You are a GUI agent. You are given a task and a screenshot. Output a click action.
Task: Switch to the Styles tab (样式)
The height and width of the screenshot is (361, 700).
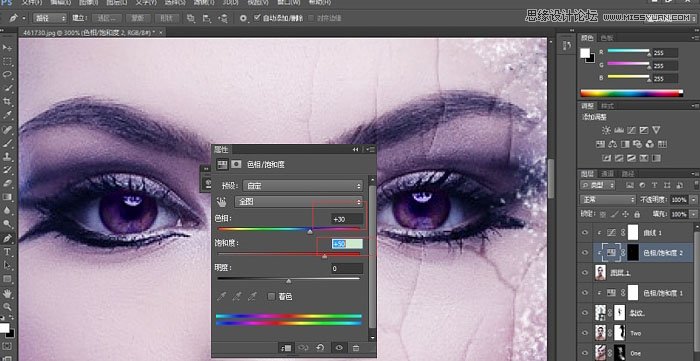point(607,106)
